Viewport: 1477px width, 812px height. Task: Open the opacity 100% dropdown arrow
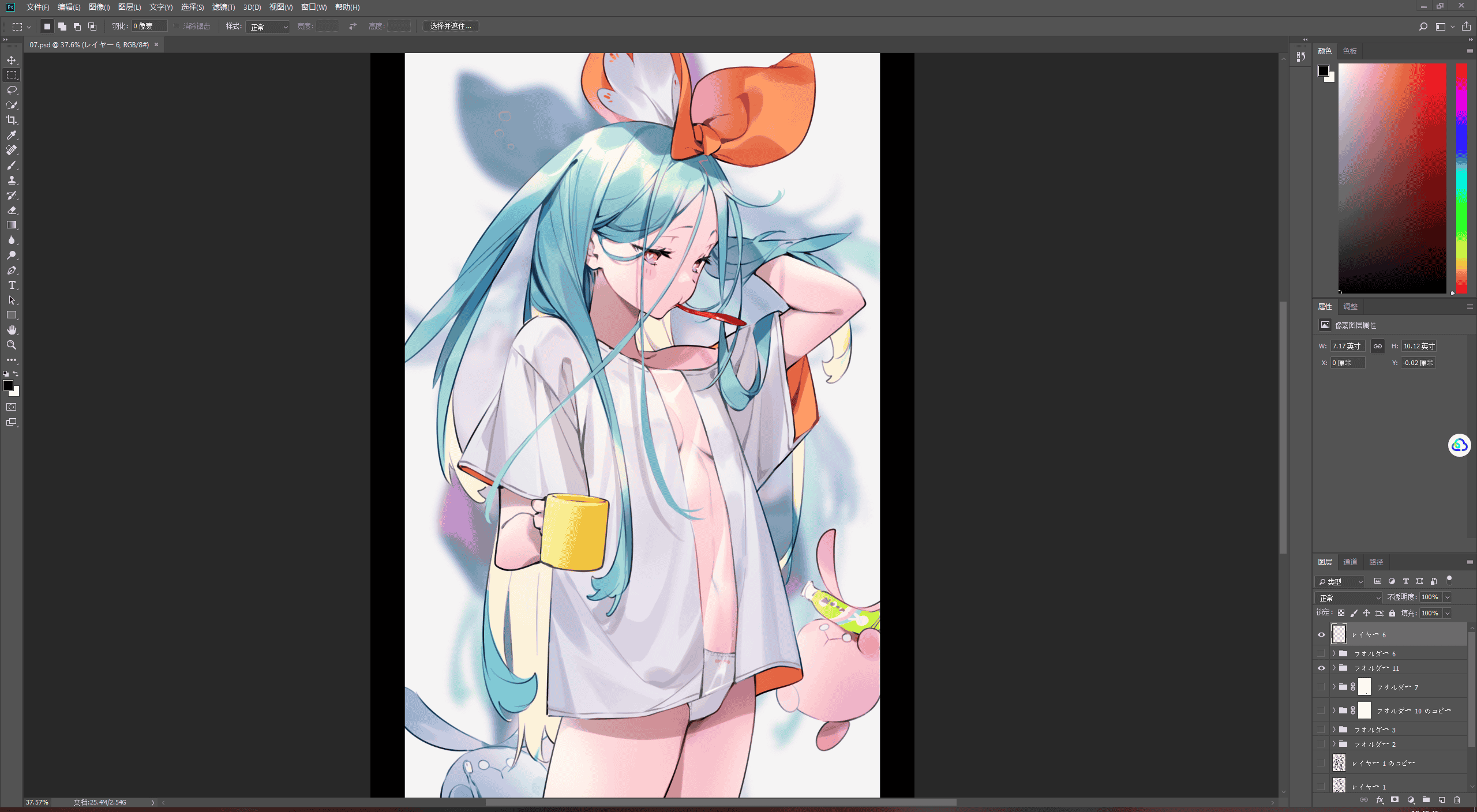(1448, 597)
